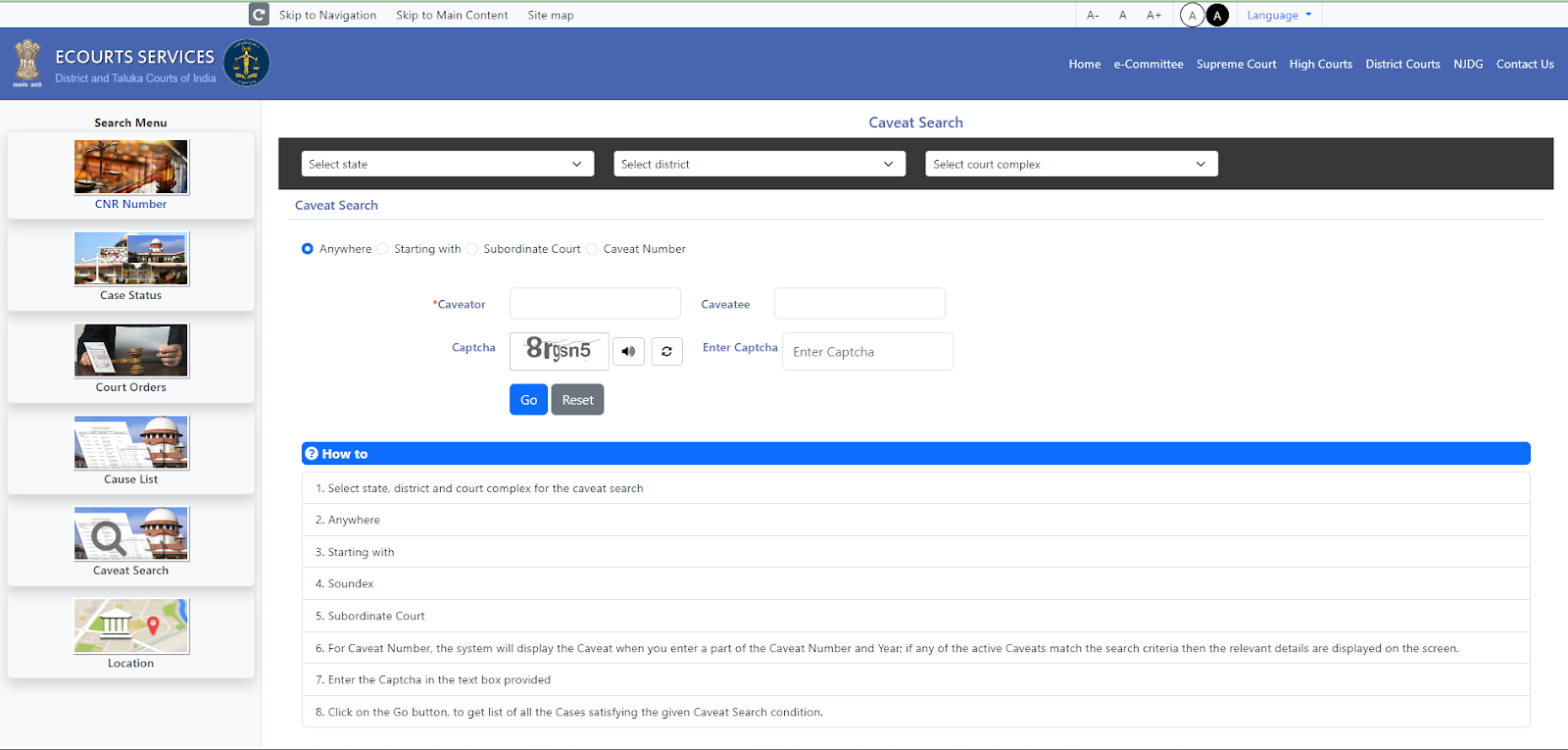Switch to black high-contrast theme swatch

tap(1217, 16)
